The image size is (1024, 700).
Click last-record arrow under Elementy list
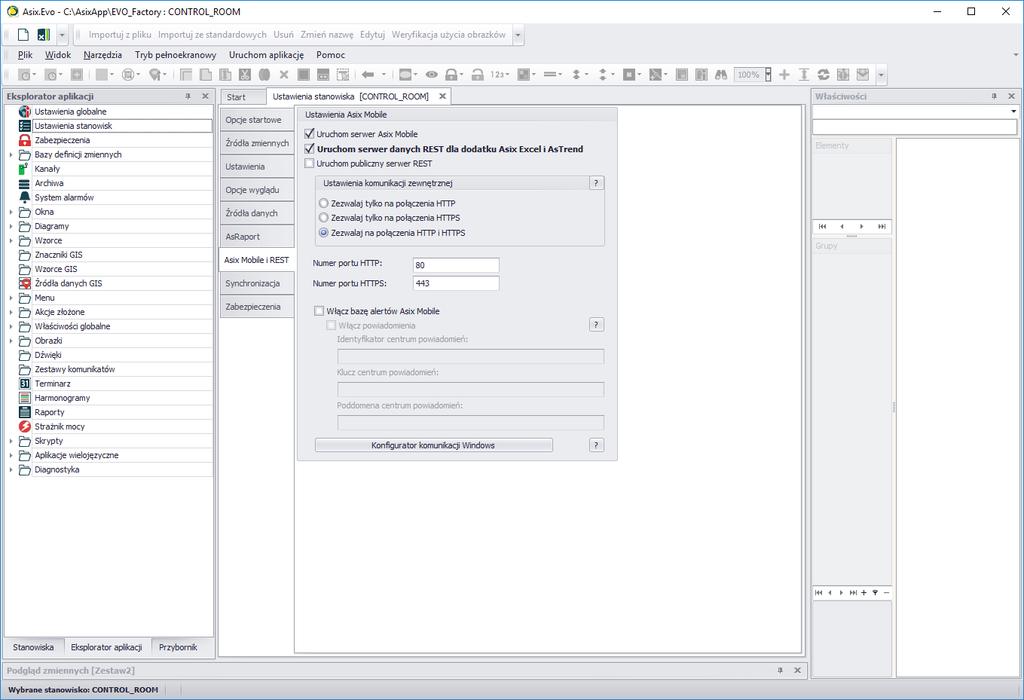(x=882, y=226)
